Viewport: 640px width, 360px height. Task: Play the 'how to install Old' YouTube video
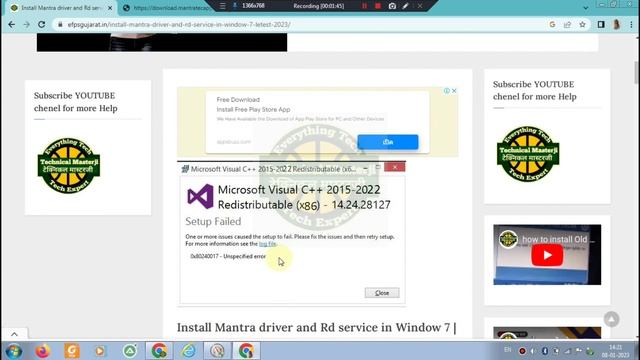(547, 255)
